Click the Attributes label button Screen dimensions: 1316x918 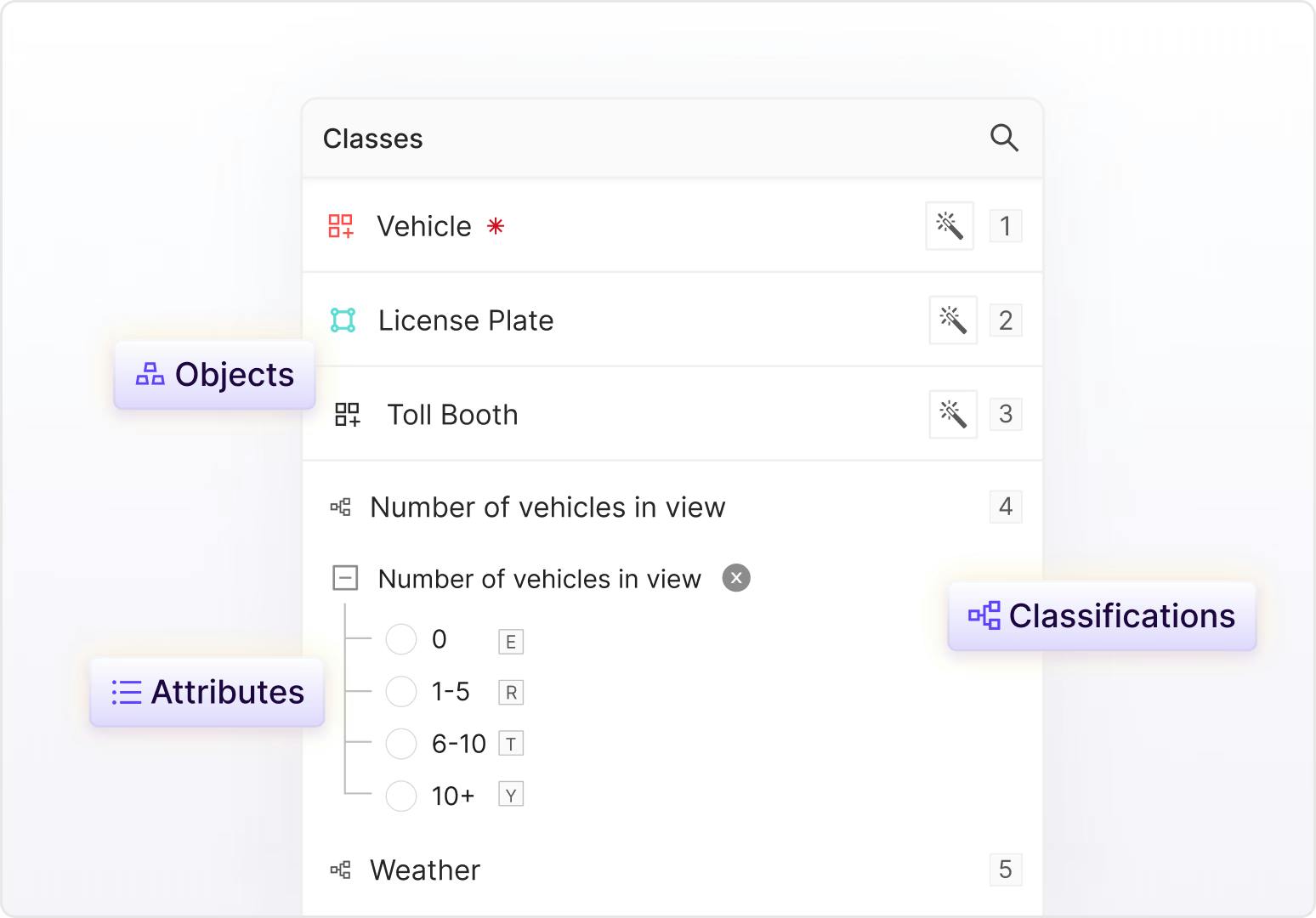pos(207,693)
